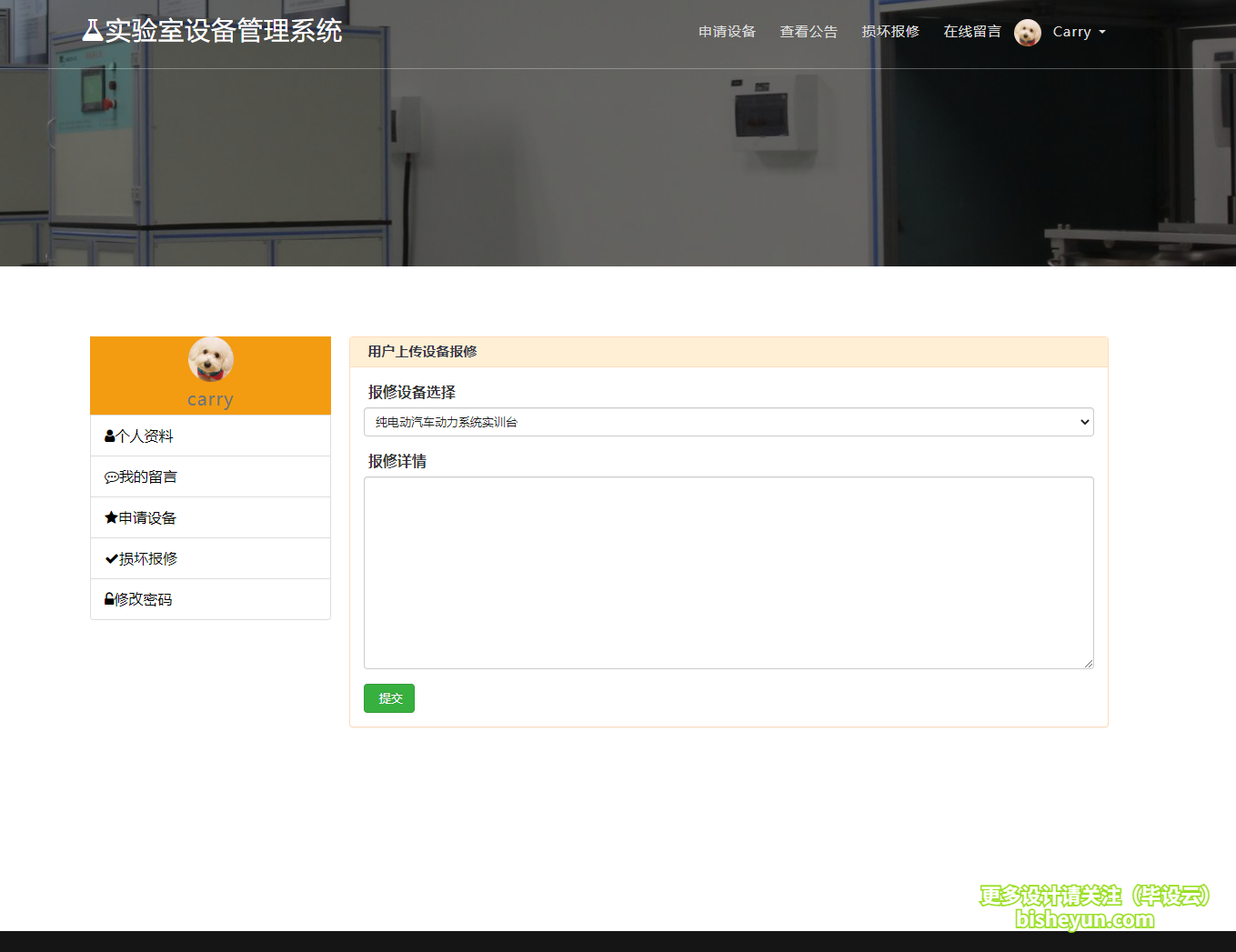Viewport: 1236px width, 952px height.
Task: Open 查看公告 in the top navigation
Action: pyautogui.click(x=809, y=32)
